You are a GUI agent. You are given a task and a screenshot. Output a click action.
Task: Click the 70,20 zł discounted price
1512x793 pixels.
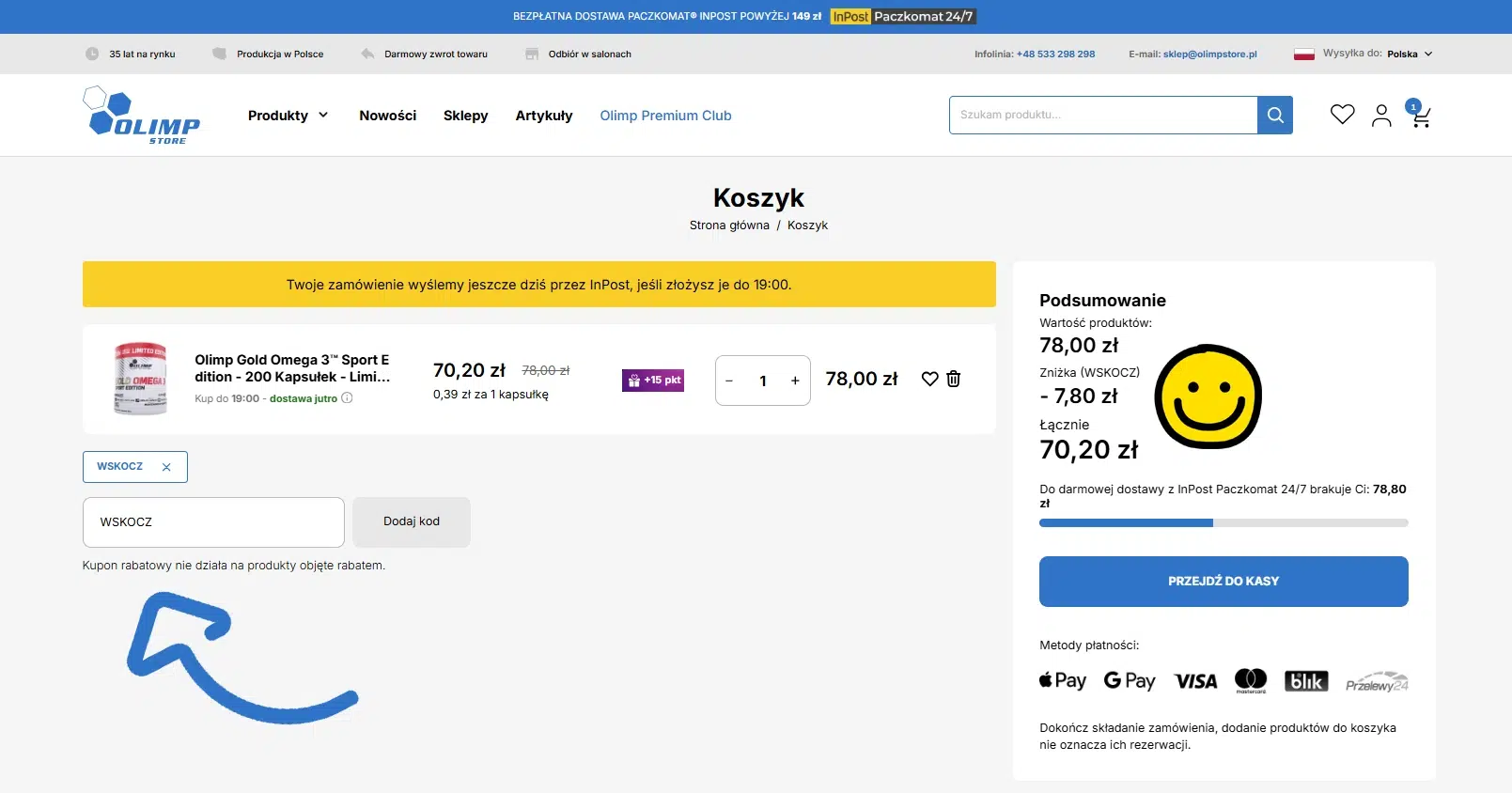click(469, 370)
